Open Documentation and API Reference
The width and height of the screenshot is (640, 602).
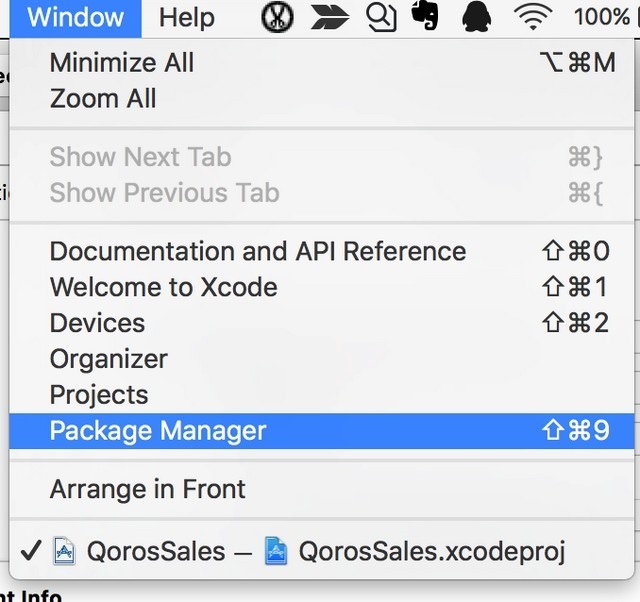[258, 251]
